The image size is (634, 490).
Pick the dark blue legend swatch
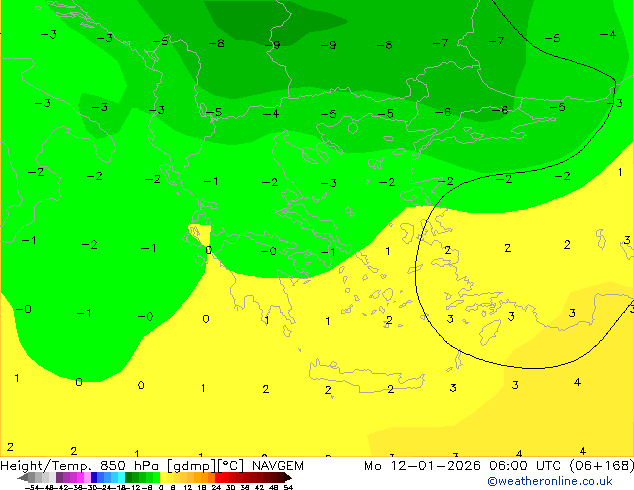point(94,477)
